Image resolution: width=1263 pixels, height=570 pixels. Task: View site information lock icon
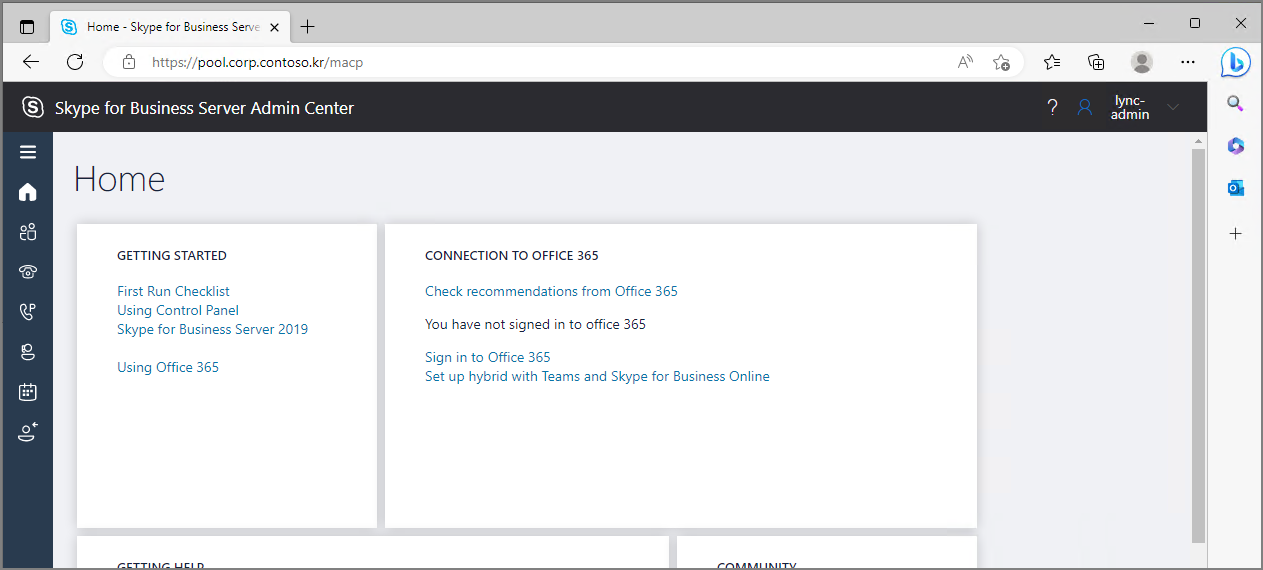tap(128, 62)
